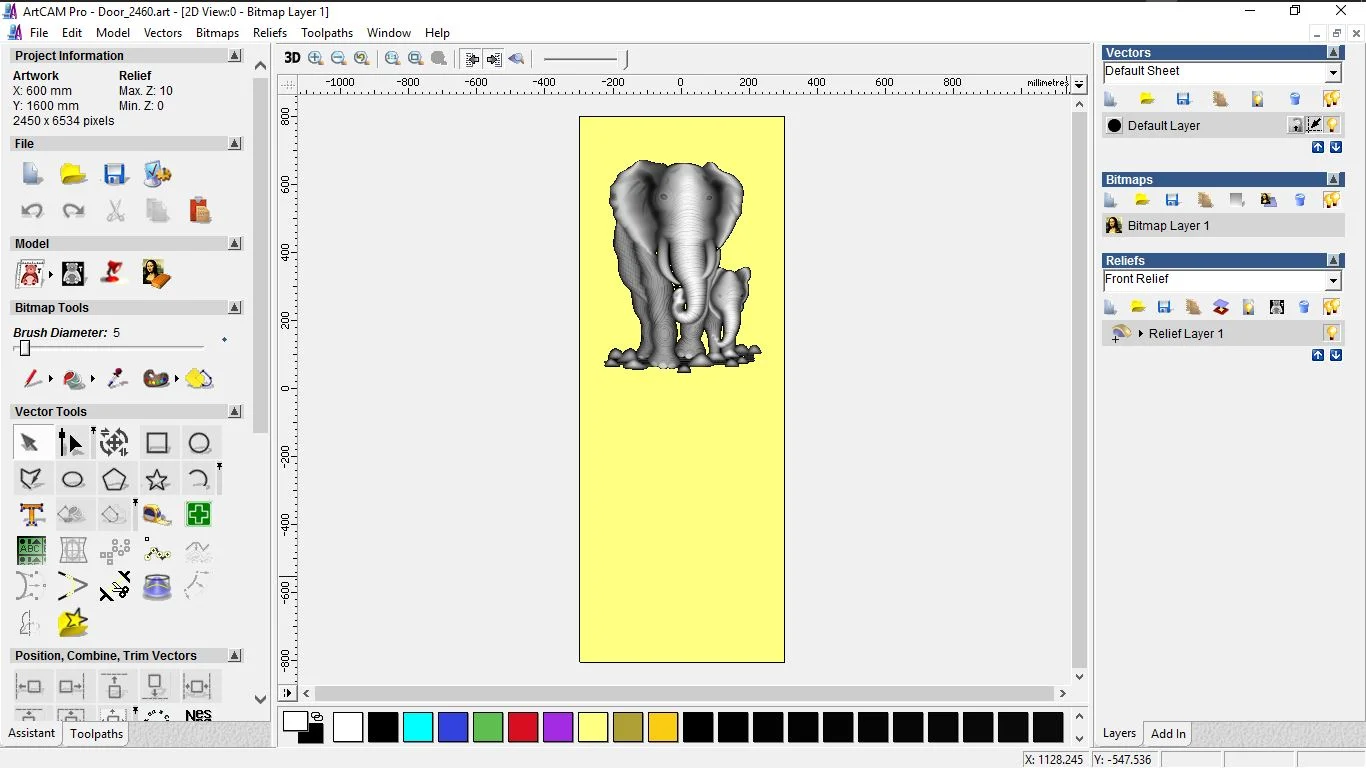Open the Front Relief dropdown
Image resolution: width=1366 pixels, height=768 pixels.
(x=1333, y=281)
